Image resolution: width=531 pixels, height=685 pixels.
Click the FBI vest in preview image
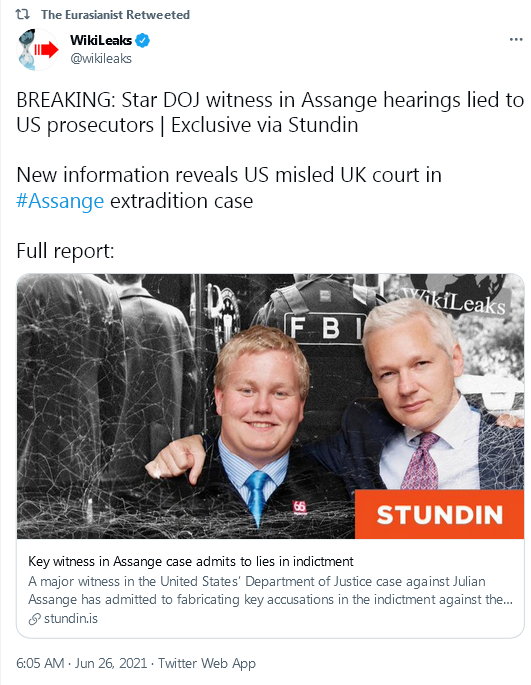[324, 328]
